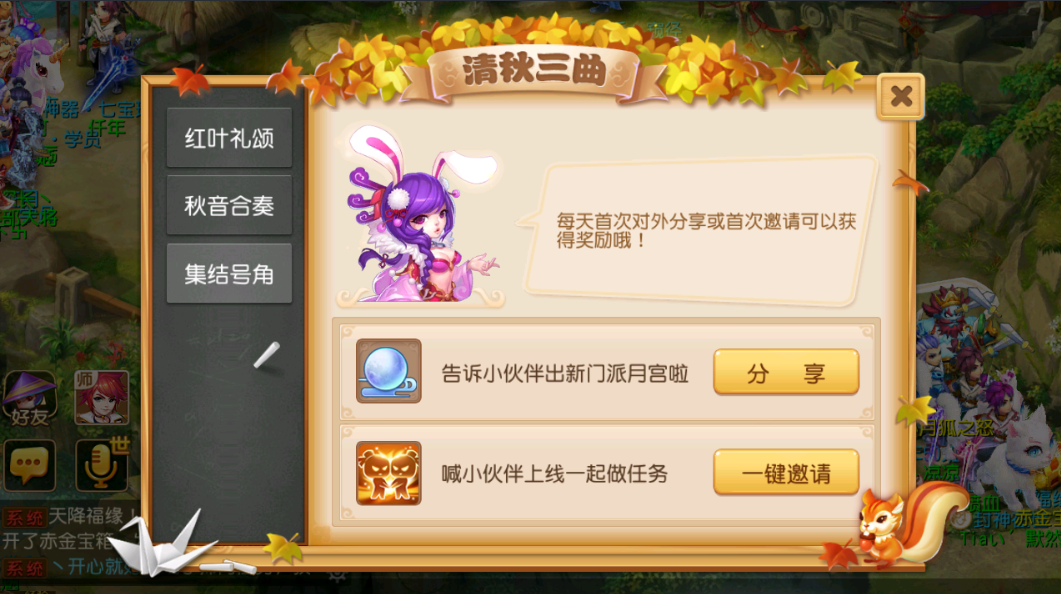Image resolution: width=1061 pixels, height=594 pixels.
Task: Open the 好友 friends icon
Action: click(x=30, y=398)
